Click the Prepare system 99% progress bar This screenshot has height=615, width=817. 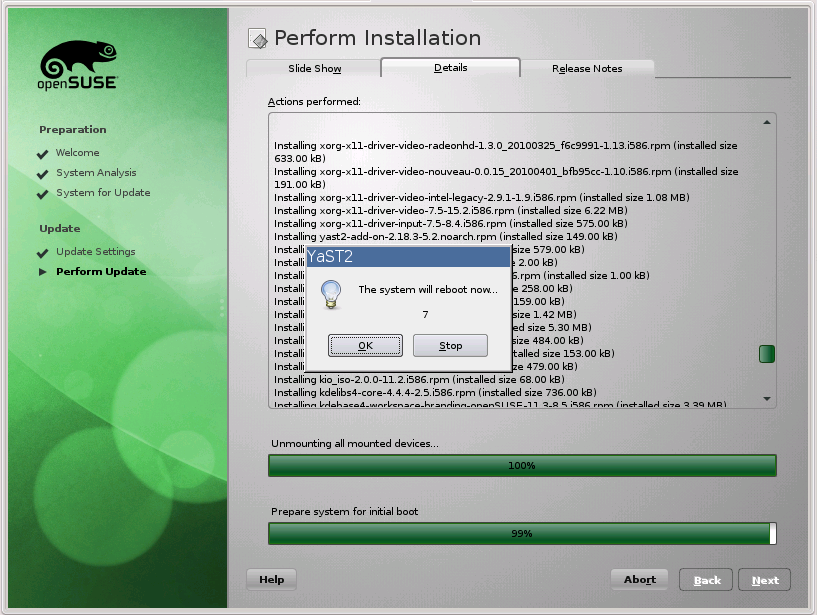coord(522,534)
